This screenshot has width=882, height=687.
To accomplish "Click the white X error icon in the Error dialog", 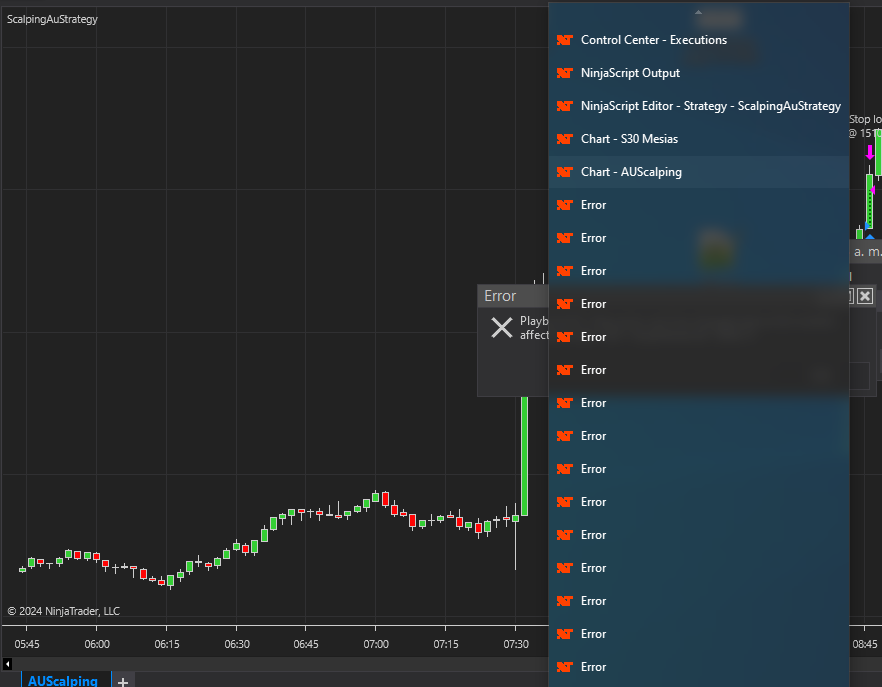I will (502, 327).
